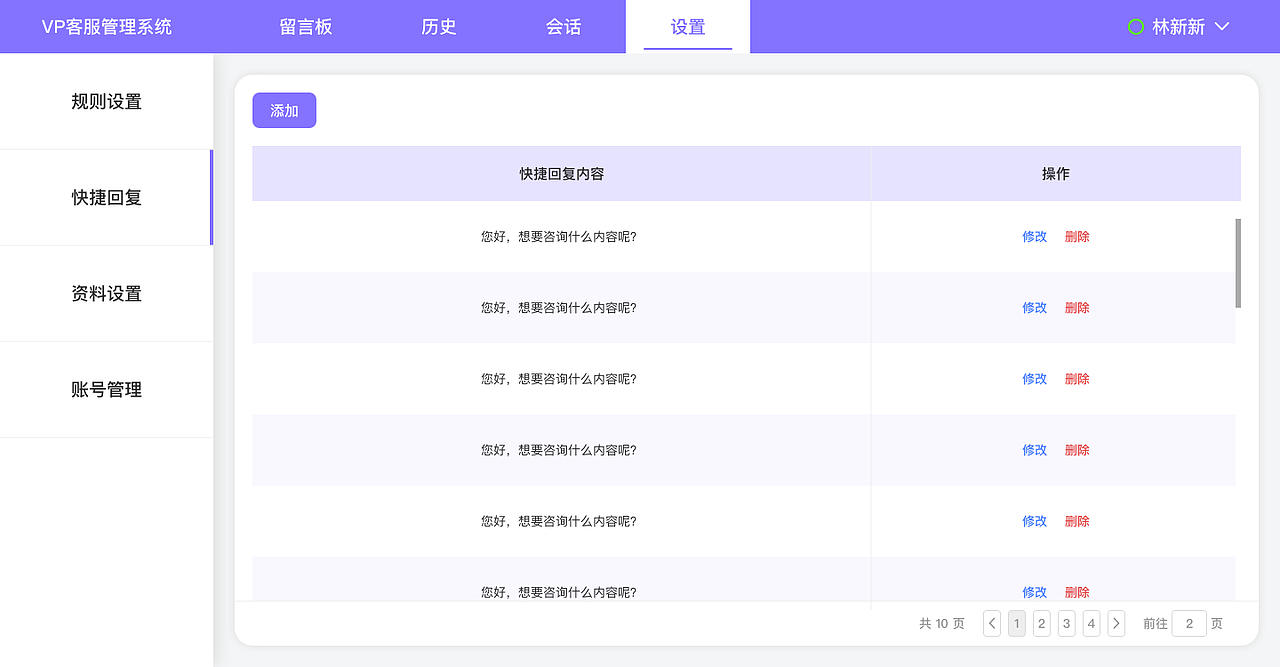The image size is (1280, 667).
Task: Select page 4 in pagination
Action: tap(1091, 623)
